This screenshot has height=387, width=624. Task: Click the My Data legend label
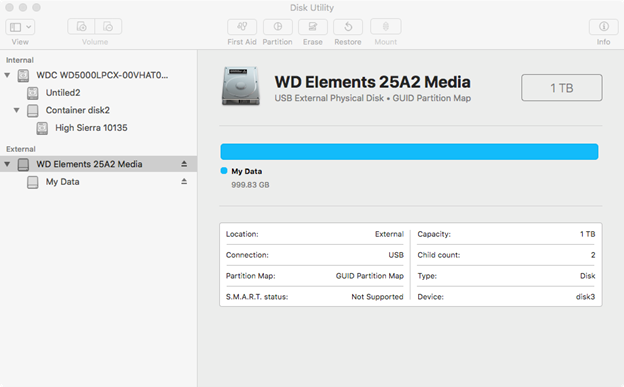247,171
